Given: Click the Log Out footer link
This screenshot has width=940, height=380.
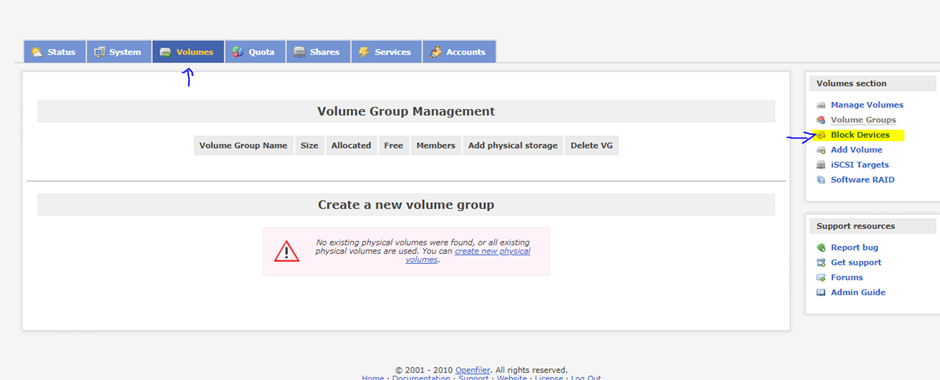Looking at the screenshot, I should [x=586, y=378].
